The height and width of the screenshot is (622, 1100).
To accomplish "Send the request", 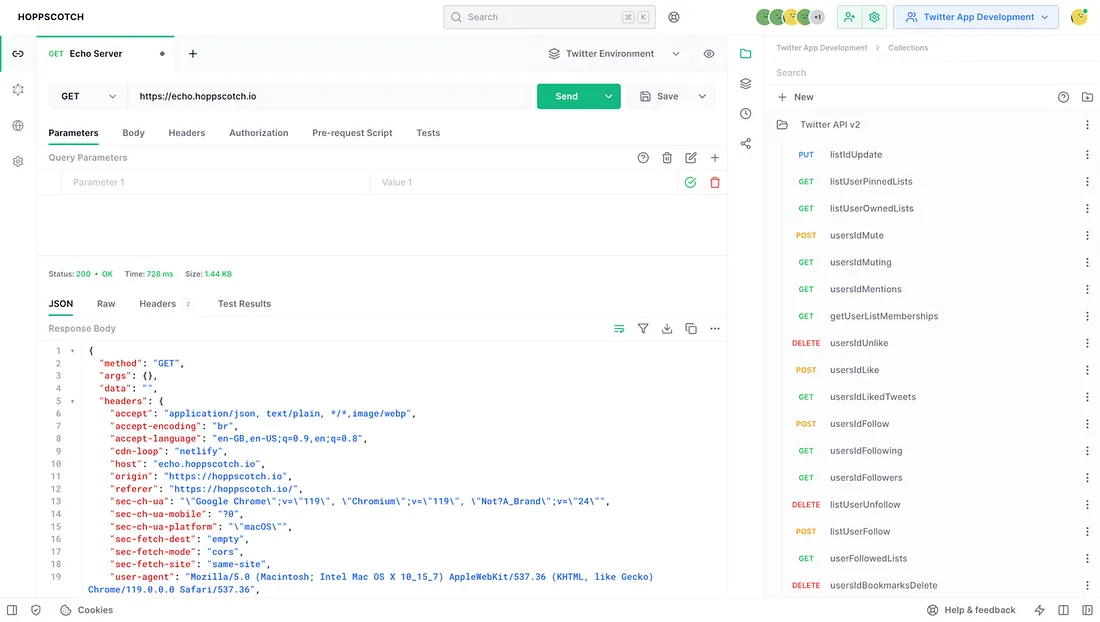I will point(567,96).
